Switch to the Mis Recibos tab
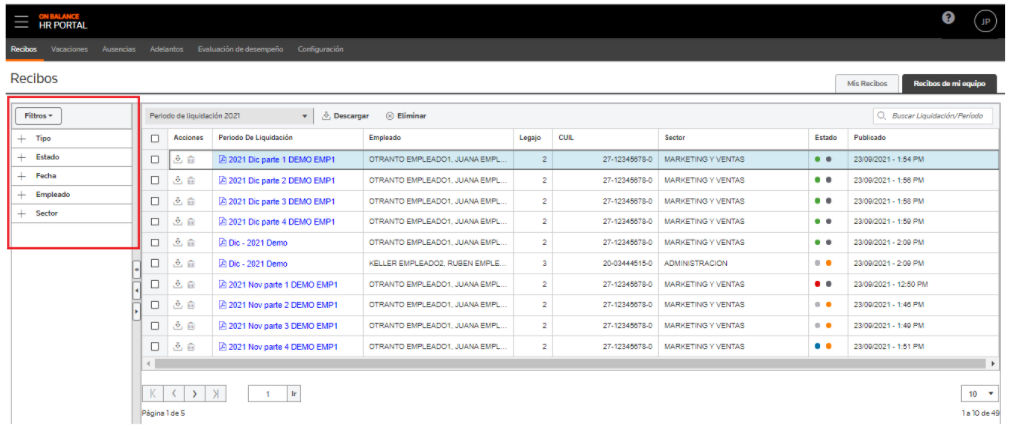Screen dimensions: 1009x432 [x=866, y=84]
